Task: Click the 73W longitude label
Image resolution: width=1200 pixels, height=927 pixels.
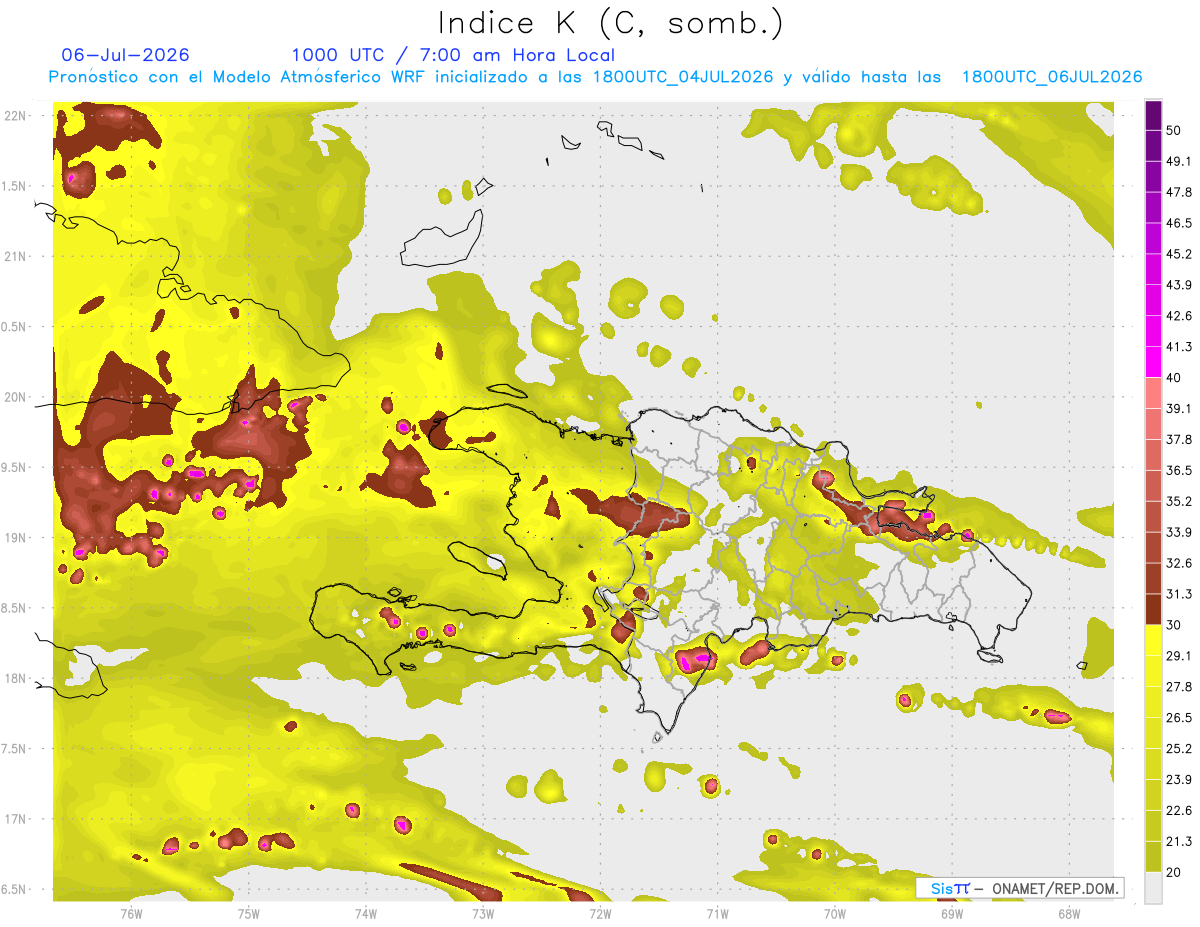Action: pyautogui.click(x=483, y=912)
